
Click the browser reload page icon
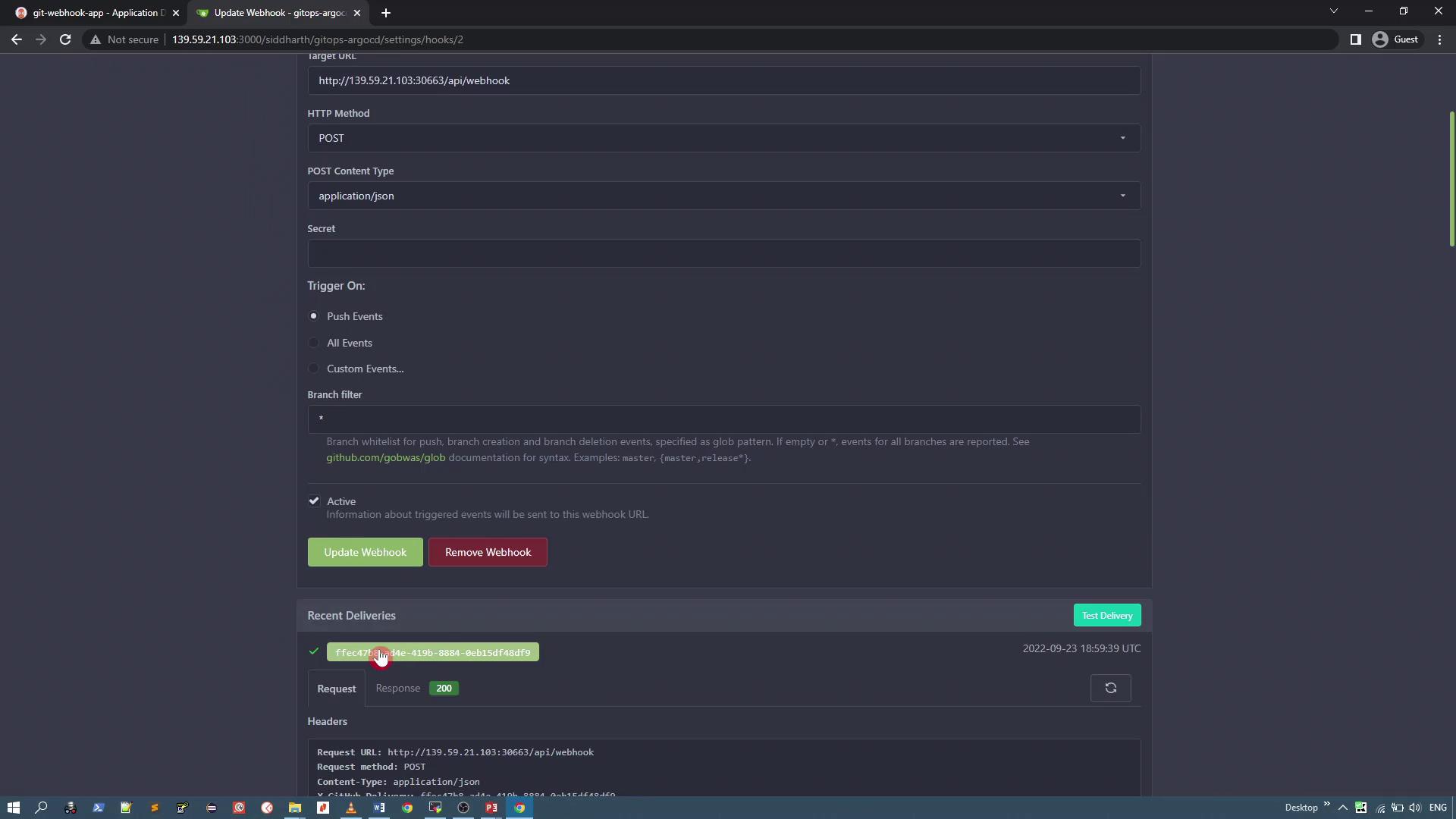[x=65, y=39]
